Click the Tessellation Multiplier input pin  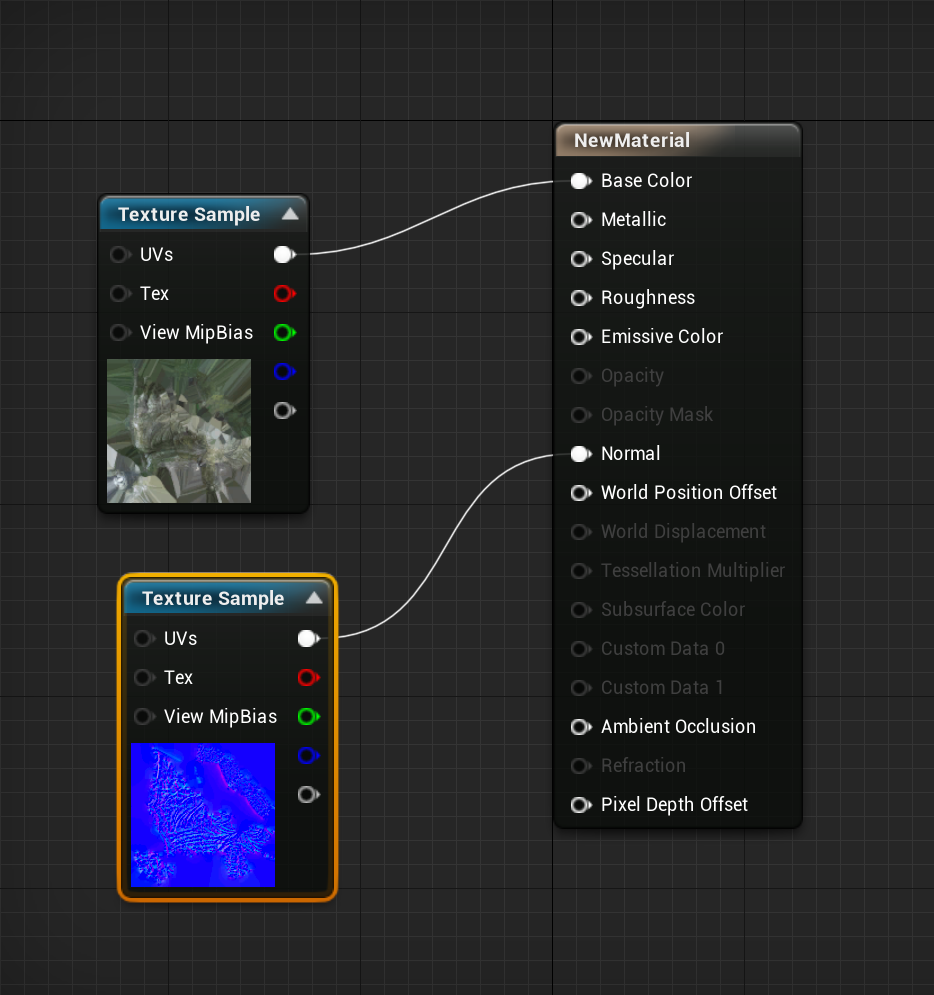point(581,571)
